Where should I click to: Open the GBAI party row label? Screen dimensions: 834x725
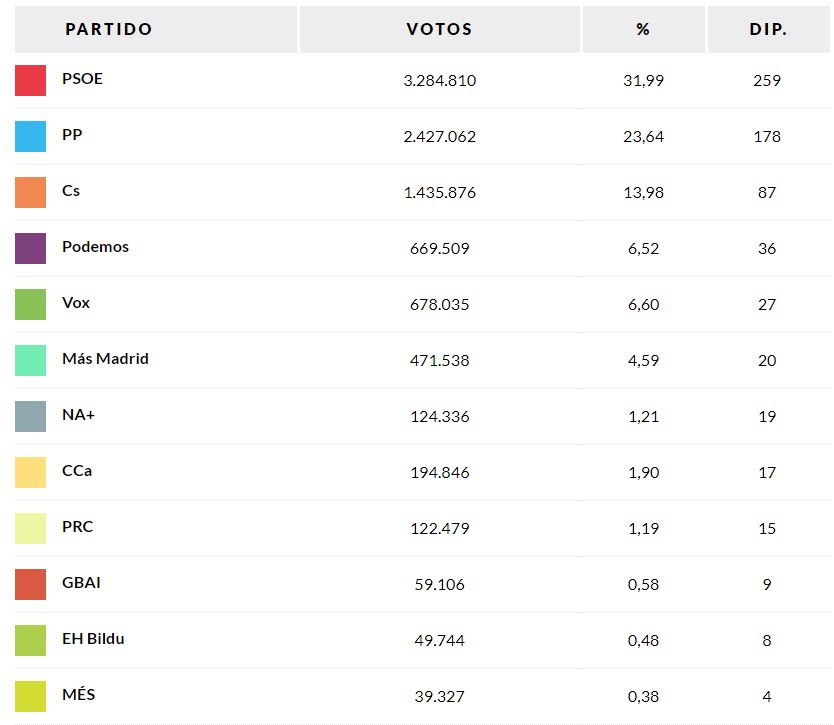(x=81, y=583)
